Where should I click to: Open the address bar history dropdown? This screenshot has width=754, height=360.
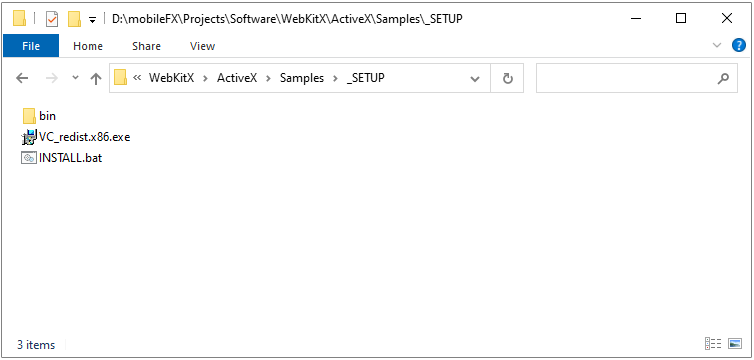(x=475, y=78)
